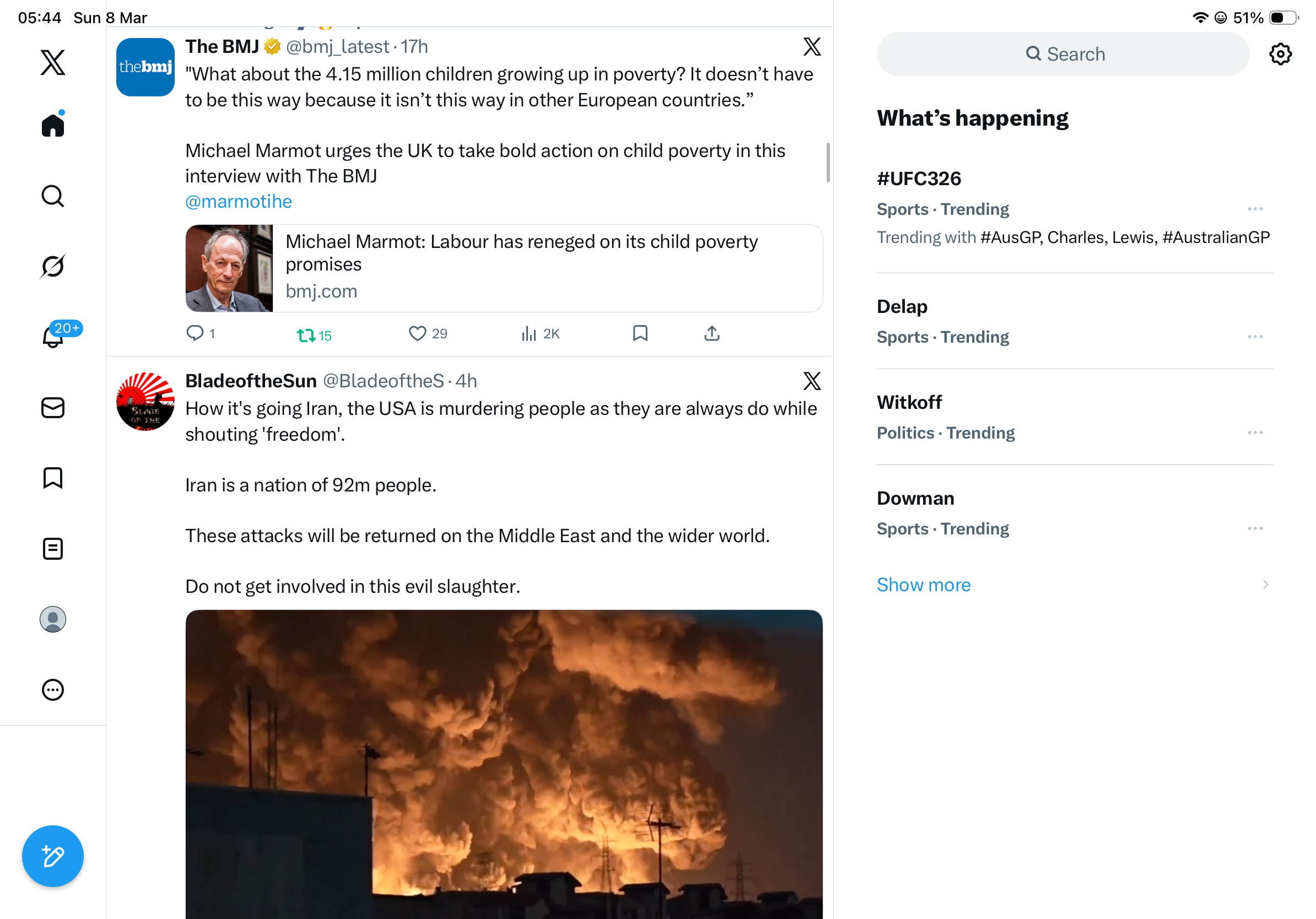Click into the Search field
This screenshot has height=919, width=1316.
click(x=1062, y=54)
